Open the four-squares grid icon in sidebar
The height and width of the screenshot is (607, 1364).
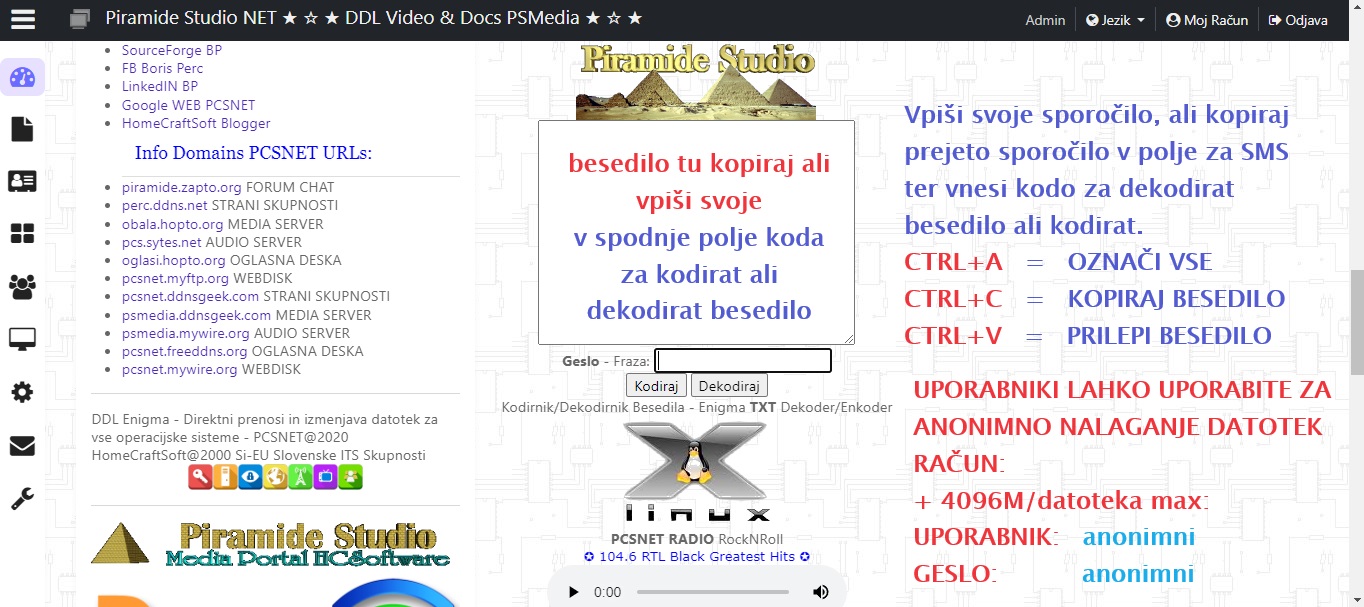[22, 234]
